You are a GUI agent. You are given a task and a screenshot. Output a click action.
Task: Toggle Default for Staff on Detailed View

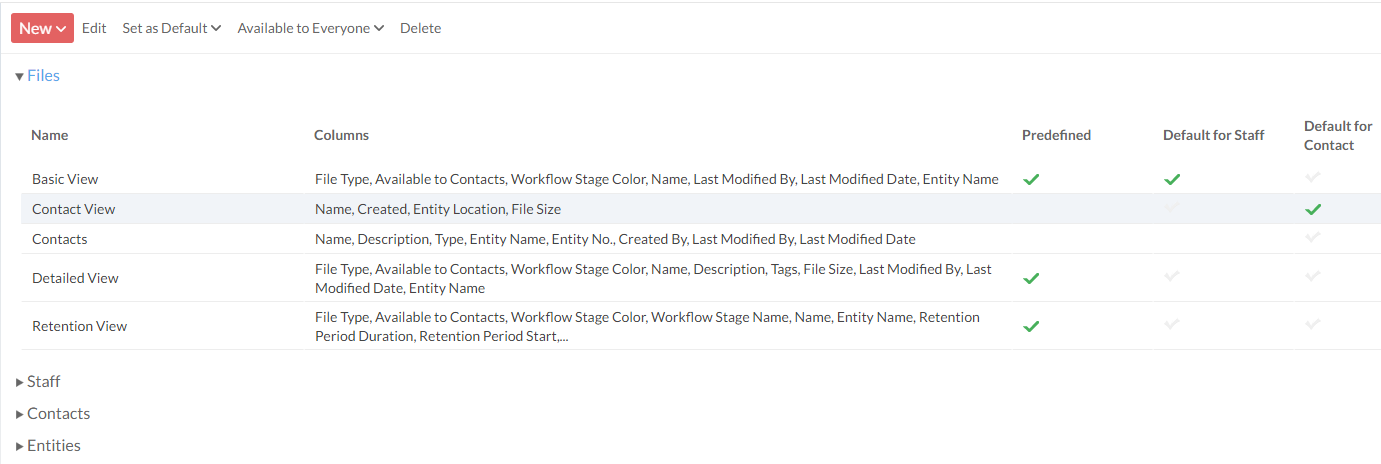1172,276
